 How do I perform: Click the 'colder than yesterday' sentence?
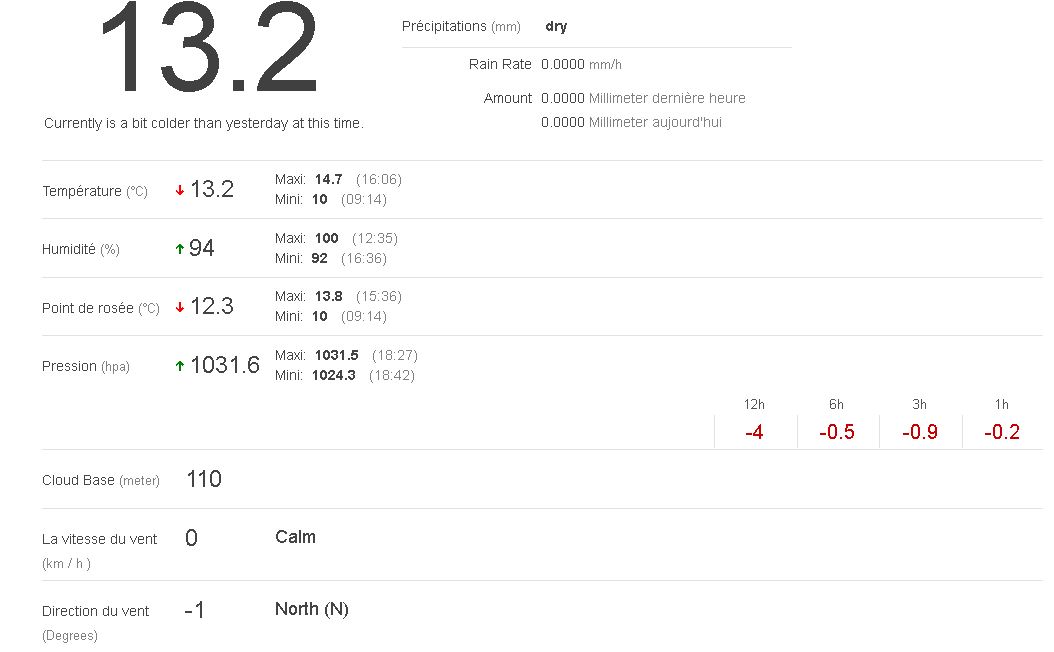click(204, 123)
